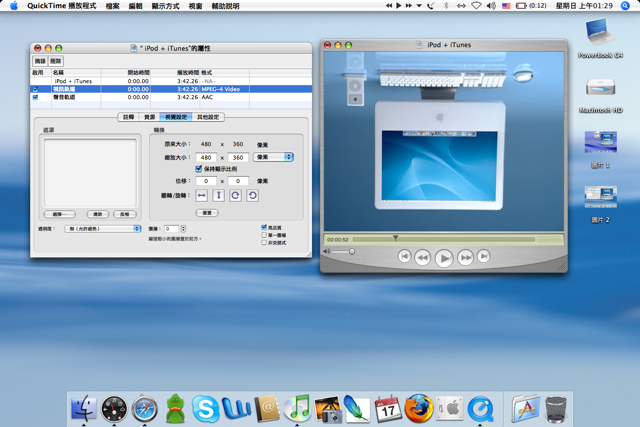Open the 編輯 menu

pos(136,6)
